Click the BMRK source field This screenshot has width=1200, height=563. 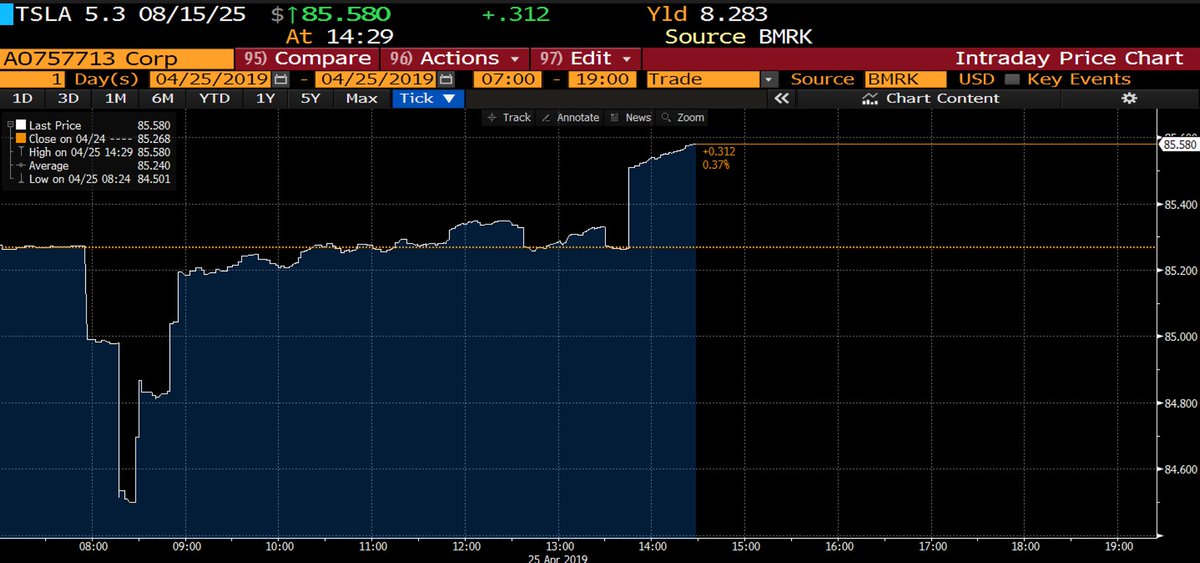click(x=904, y=79)
